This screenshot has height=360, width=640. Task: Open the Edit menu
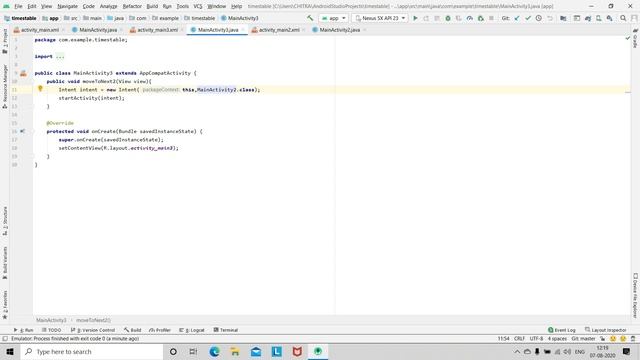click(x=32, y=6)
